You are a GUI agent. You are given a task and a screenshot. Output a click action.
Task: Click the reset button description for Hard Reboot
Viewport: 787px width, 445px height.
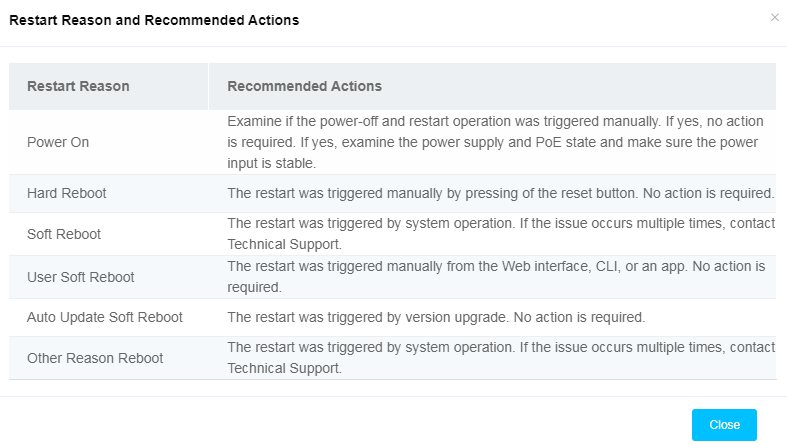click(501, 194)
